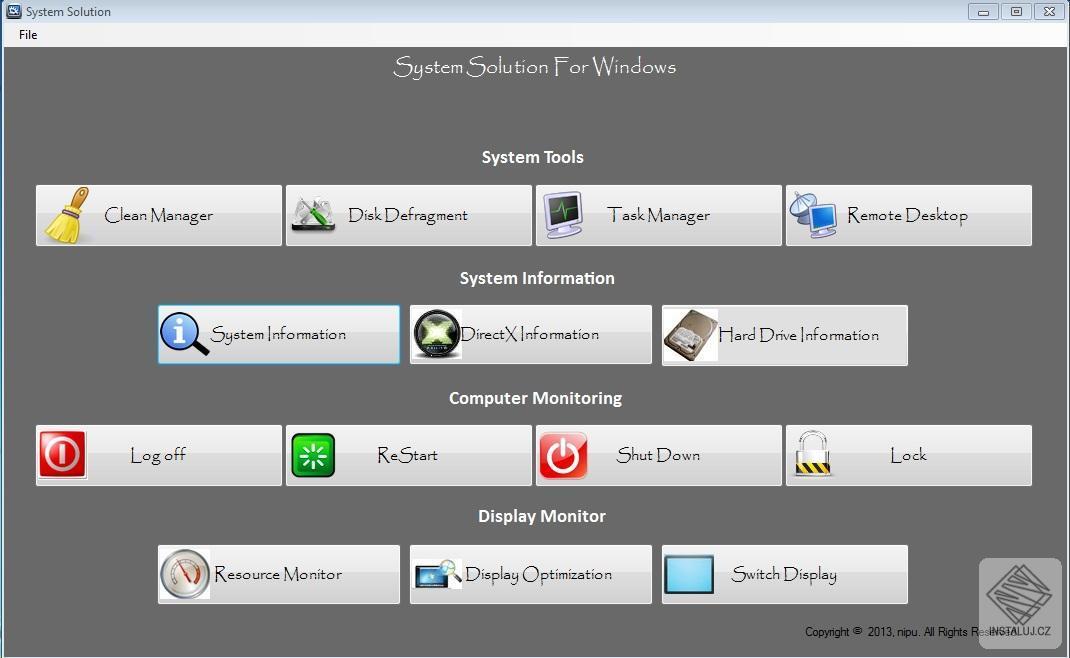
Task: Click the Hard Drive Information disk icon
Action: 689,334
